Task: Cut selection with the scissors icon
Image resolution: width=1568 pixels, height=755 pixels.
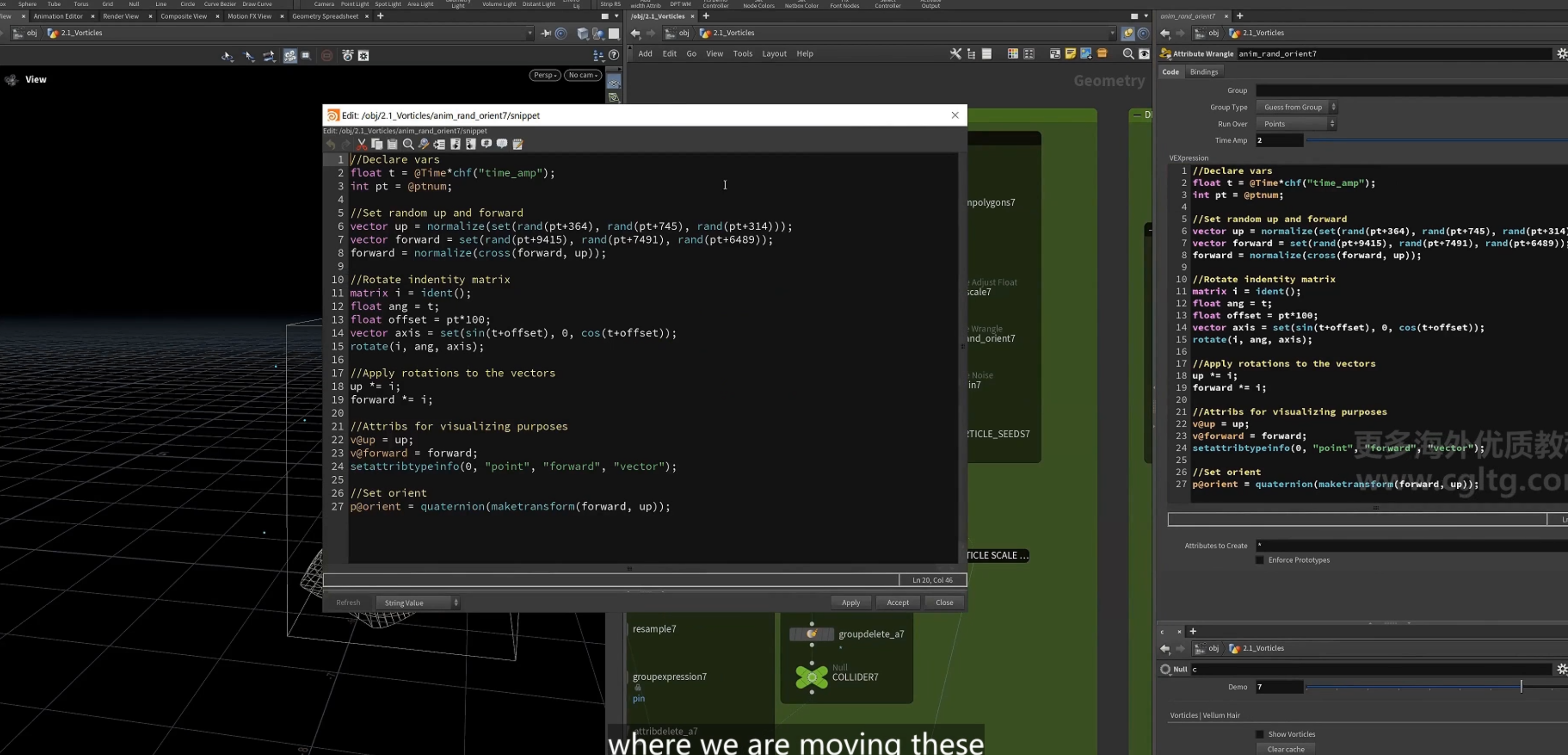Action: 362,144
